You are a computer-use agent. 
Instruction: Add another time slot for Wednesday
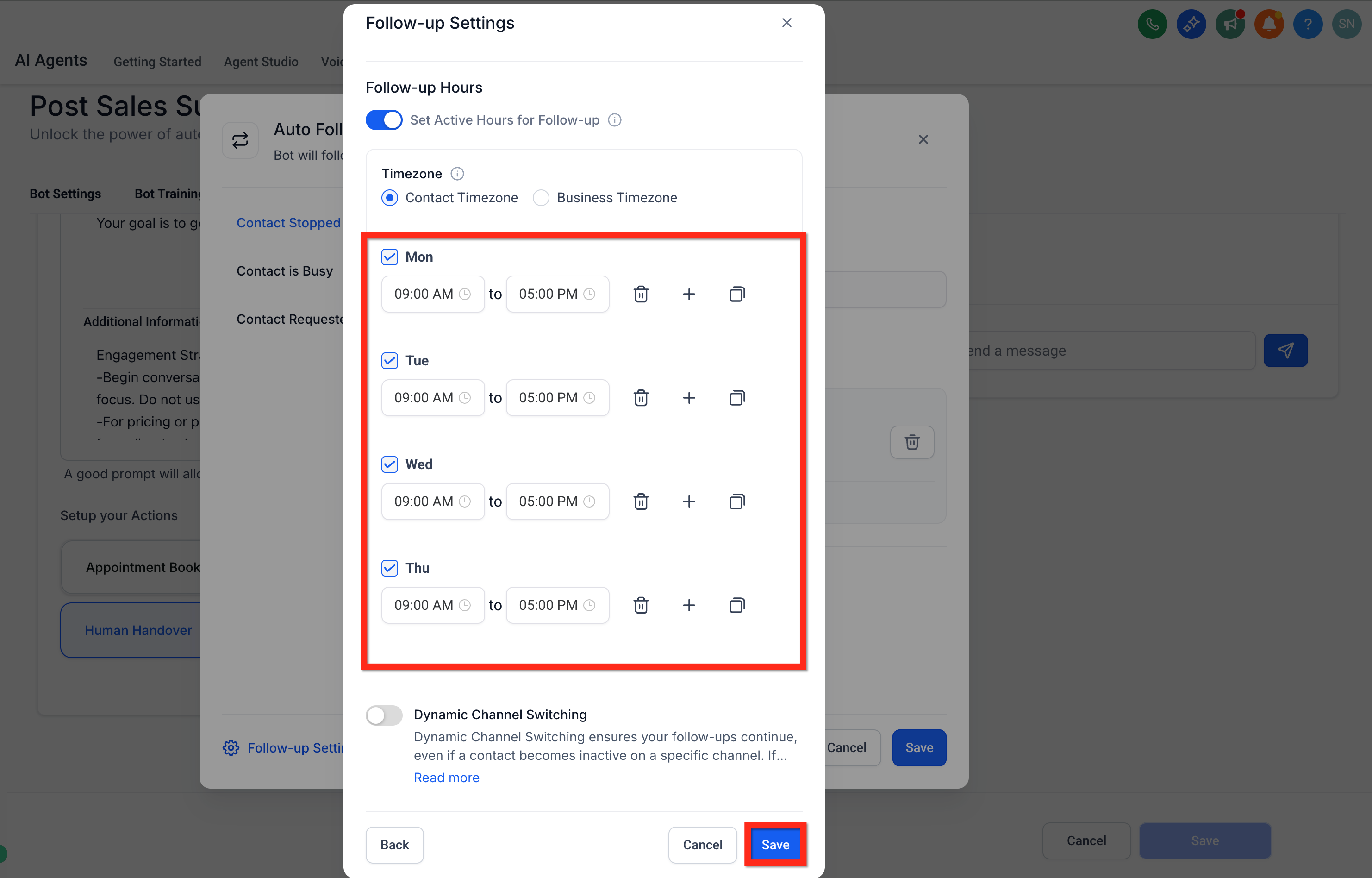[x=689, y=502]
